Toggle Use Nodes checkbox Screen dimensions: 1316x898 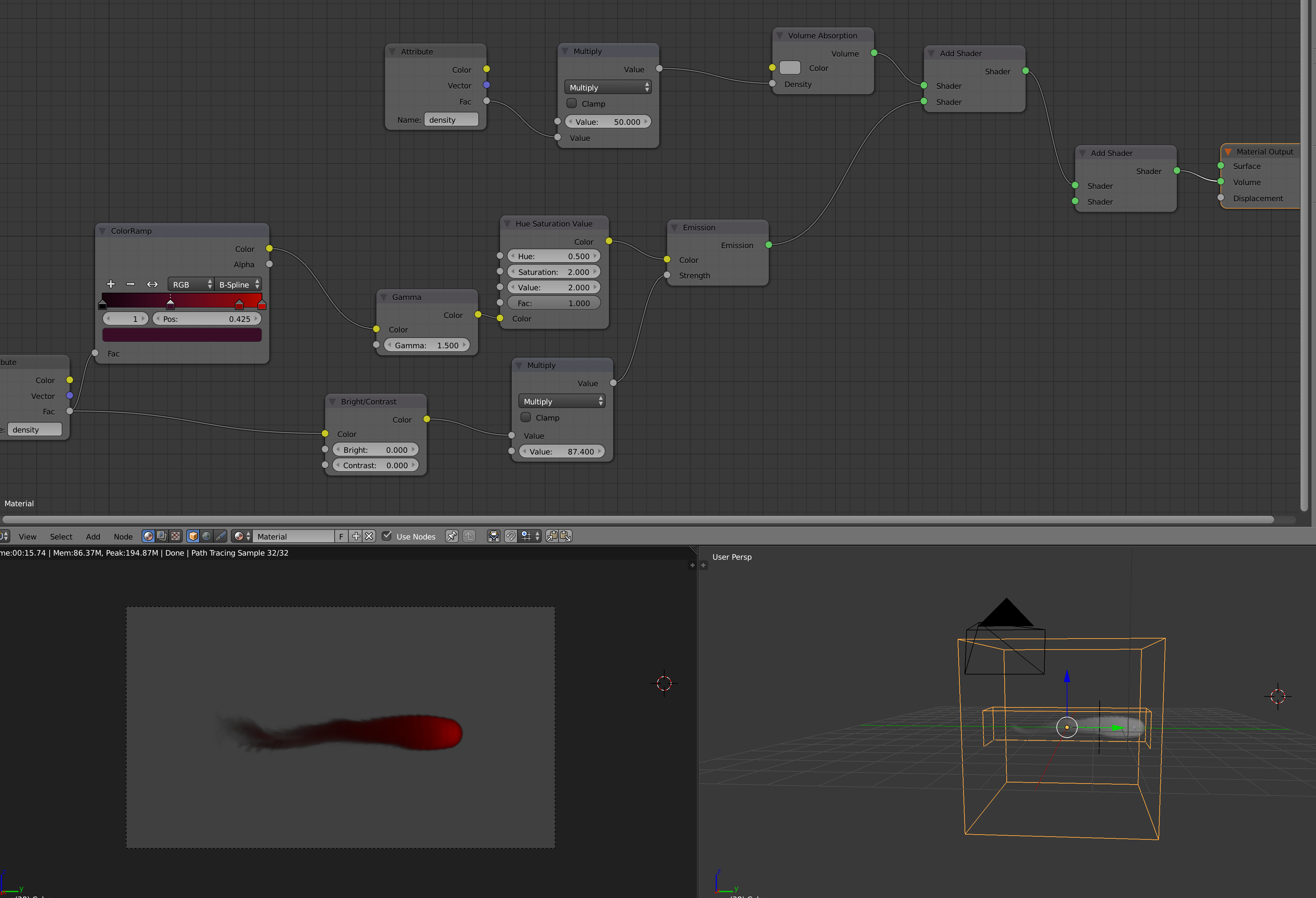click(387, 536)
